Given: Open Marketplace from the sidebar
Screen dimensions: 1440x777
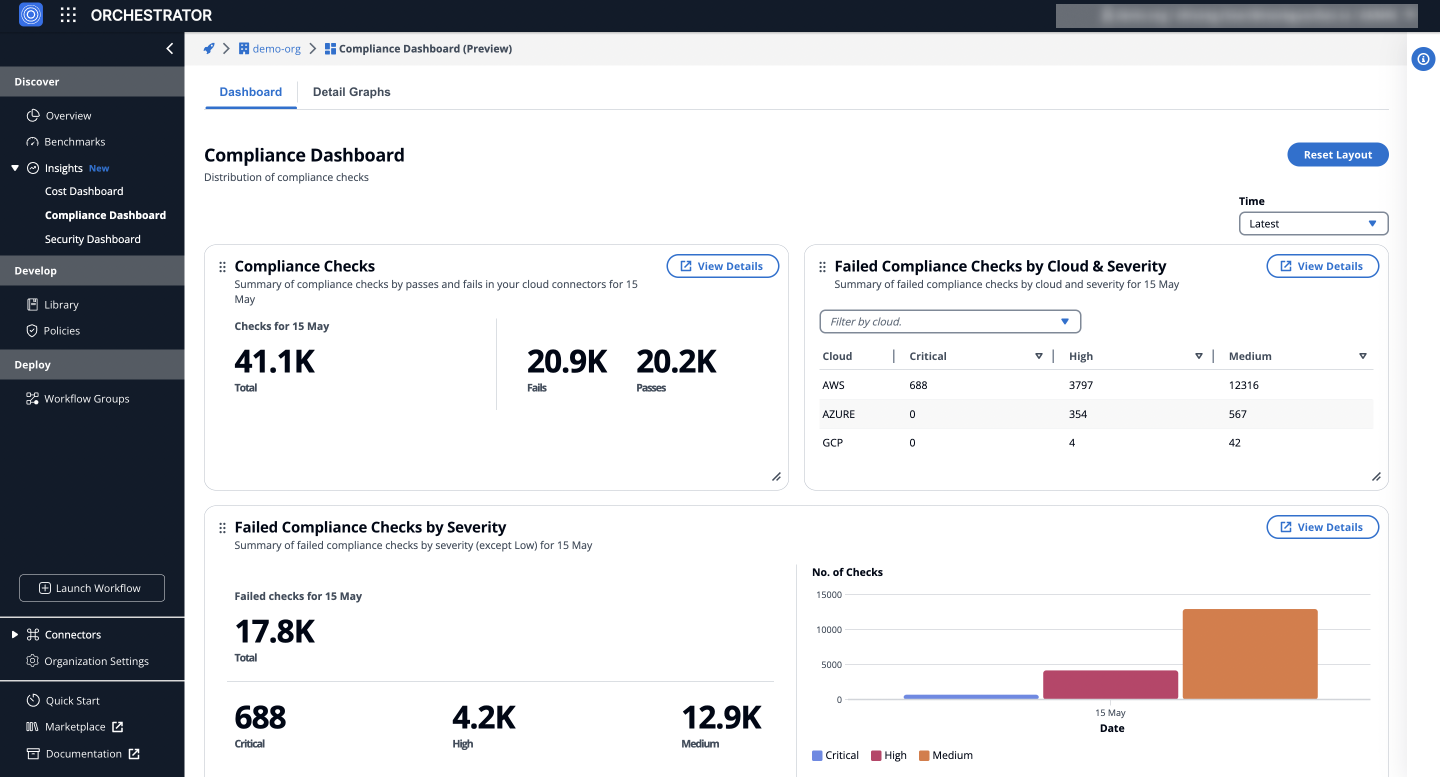Looking at the screenshot, I should [74, 726].
